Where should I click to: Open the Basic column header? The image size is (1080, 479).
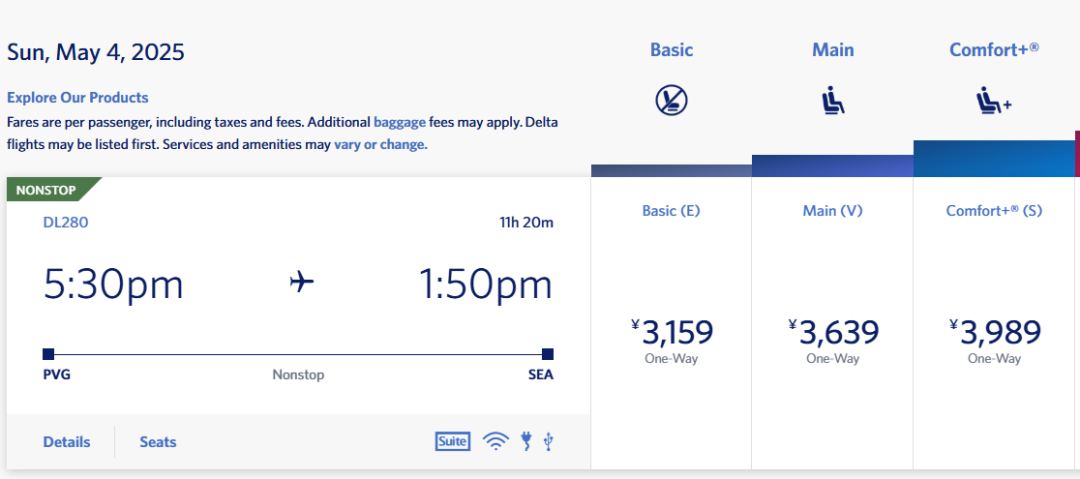coord(672,50)
